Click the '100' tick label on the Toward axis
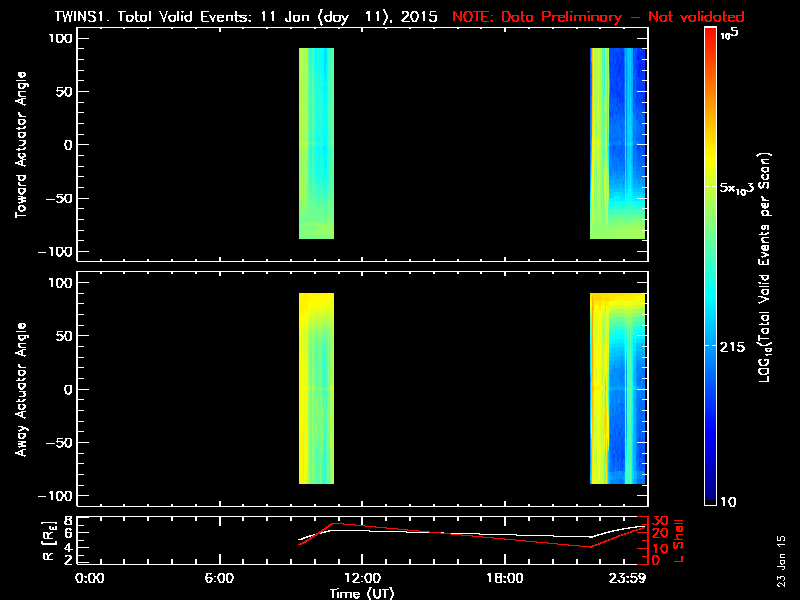The height and width of the screenshot is (600, 800). 60,38
